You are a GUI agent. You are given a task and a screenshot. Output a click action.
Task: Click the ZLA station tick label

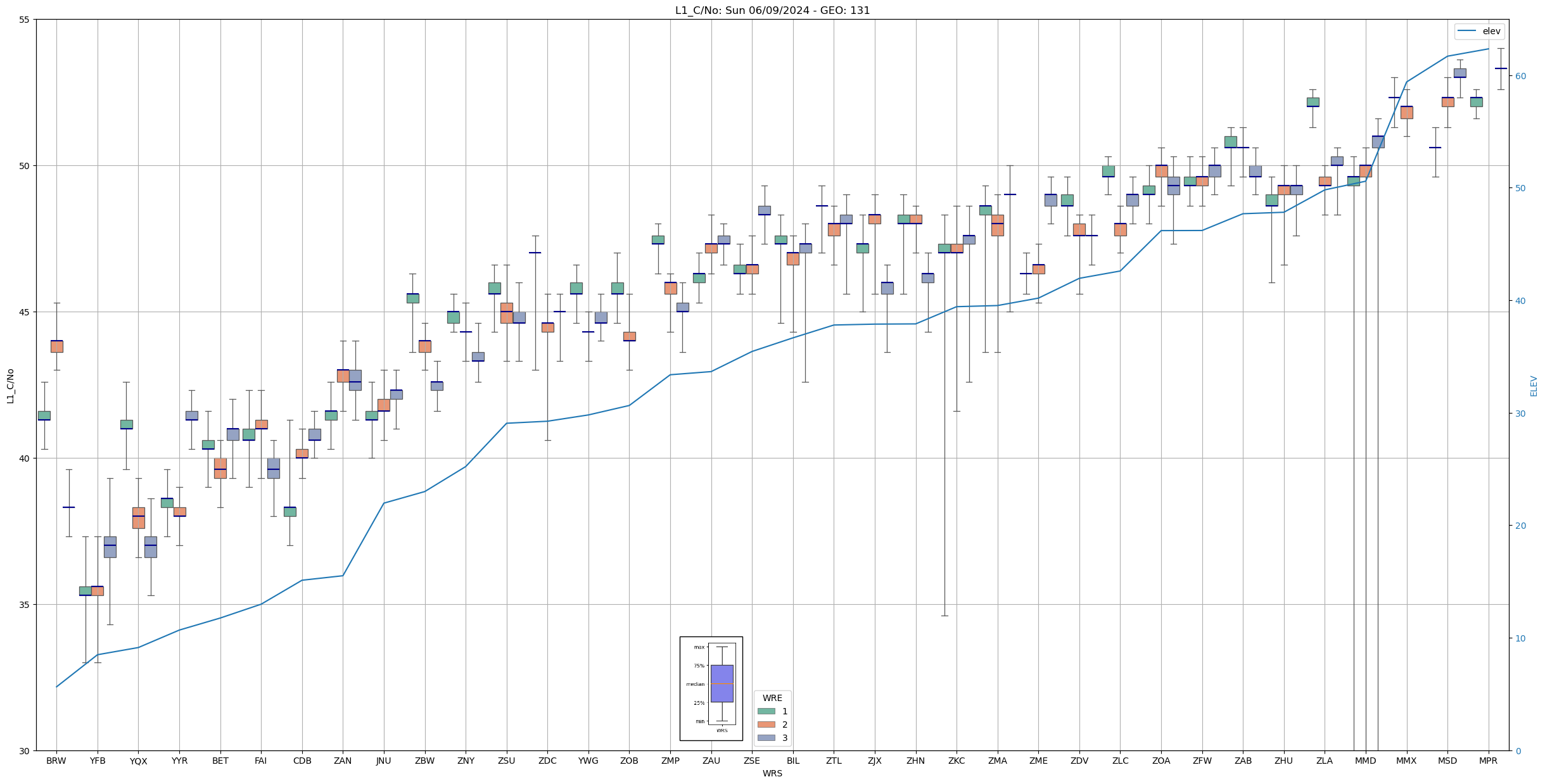click(x=1325, y=761)
